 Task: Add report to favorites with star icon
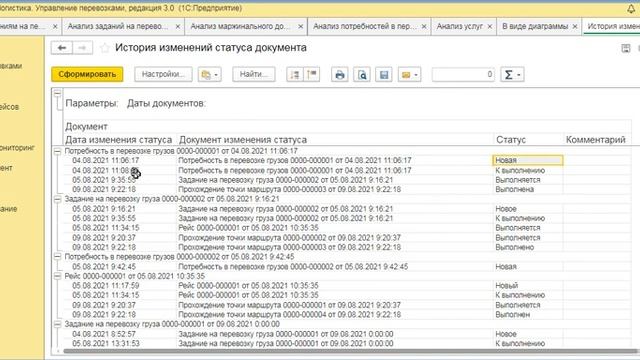[105, 48]
